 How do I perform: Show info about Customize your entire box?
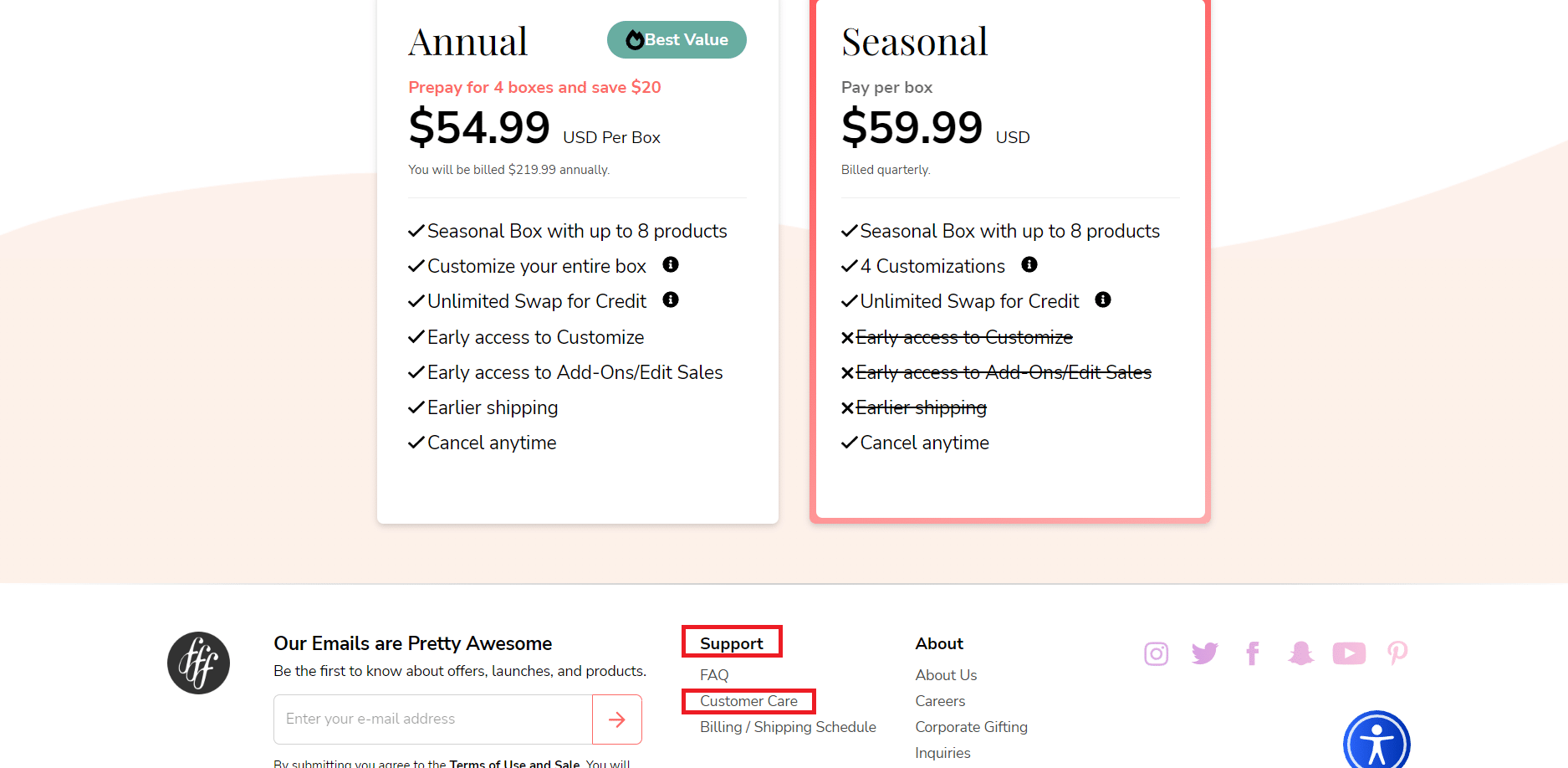coord(670,264)
